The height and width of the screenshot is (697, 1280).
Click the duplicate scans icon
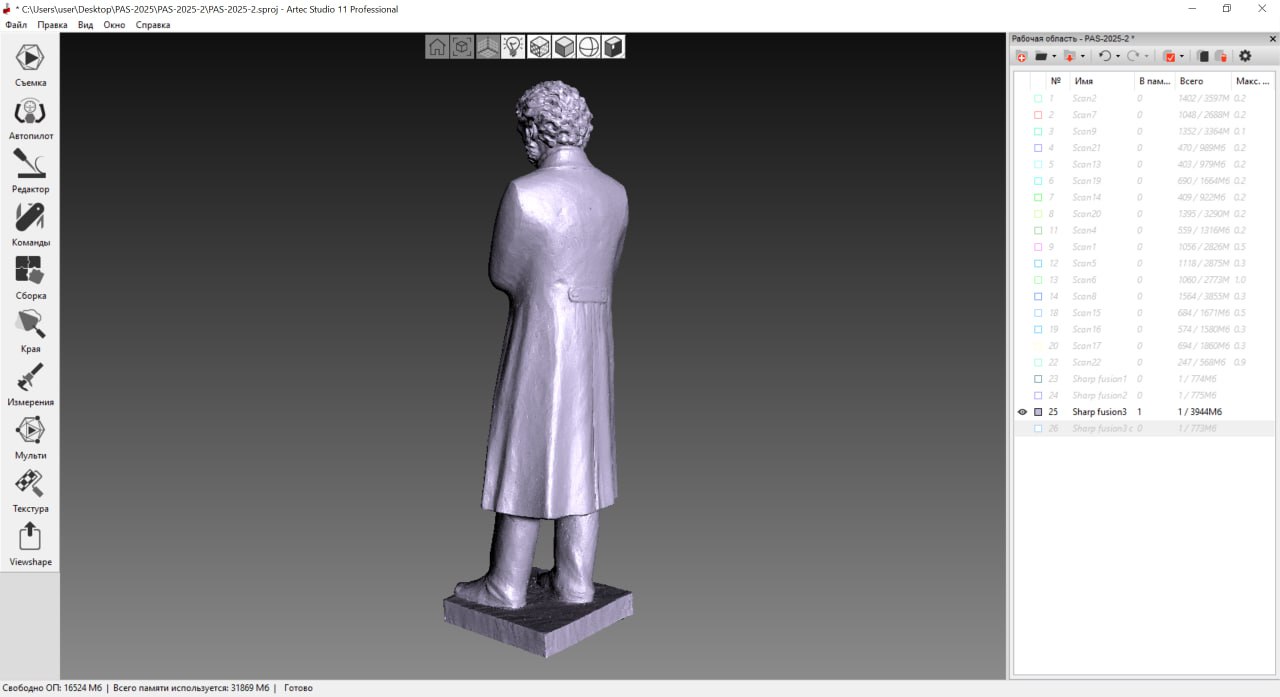click(x=1203, y=57)
